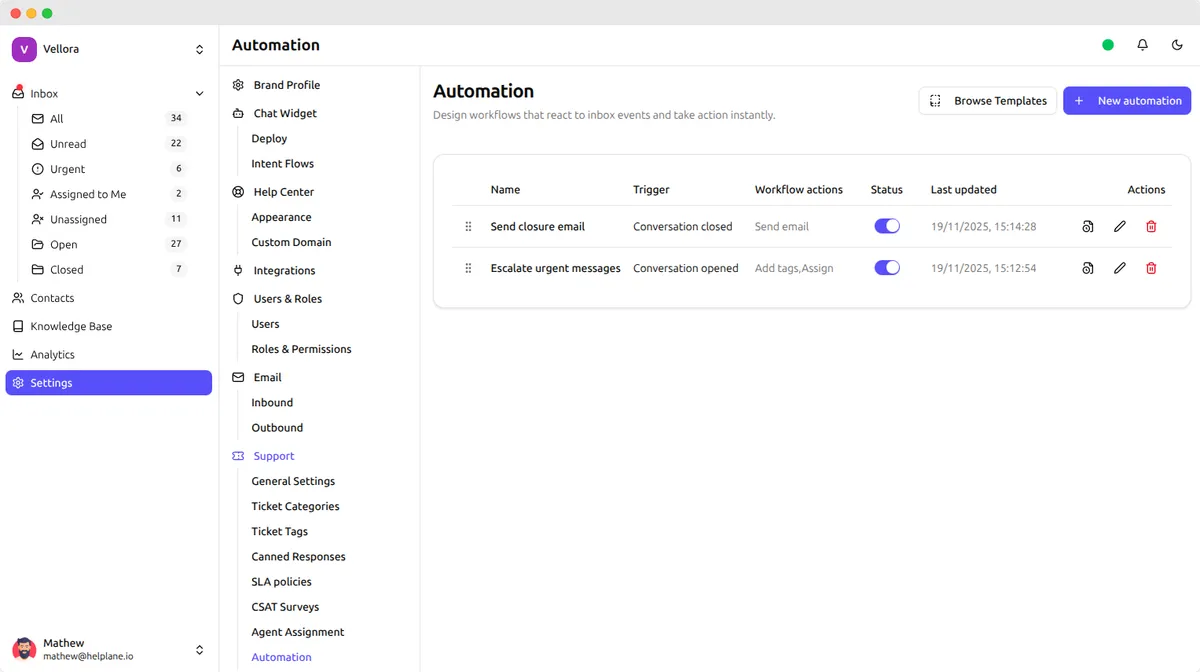The image size is (1200, 672).
Task: Open the CSAT Surveys settings page
Action: (285, 606)
